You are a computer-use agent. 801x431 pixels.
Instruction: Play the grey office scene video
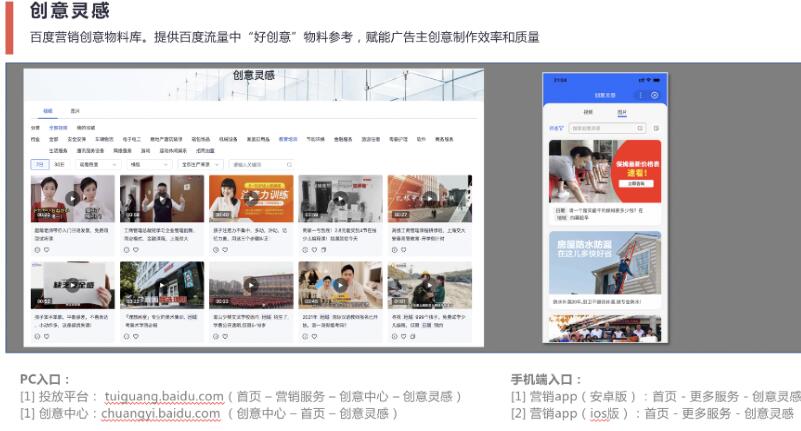pos(340,198)
